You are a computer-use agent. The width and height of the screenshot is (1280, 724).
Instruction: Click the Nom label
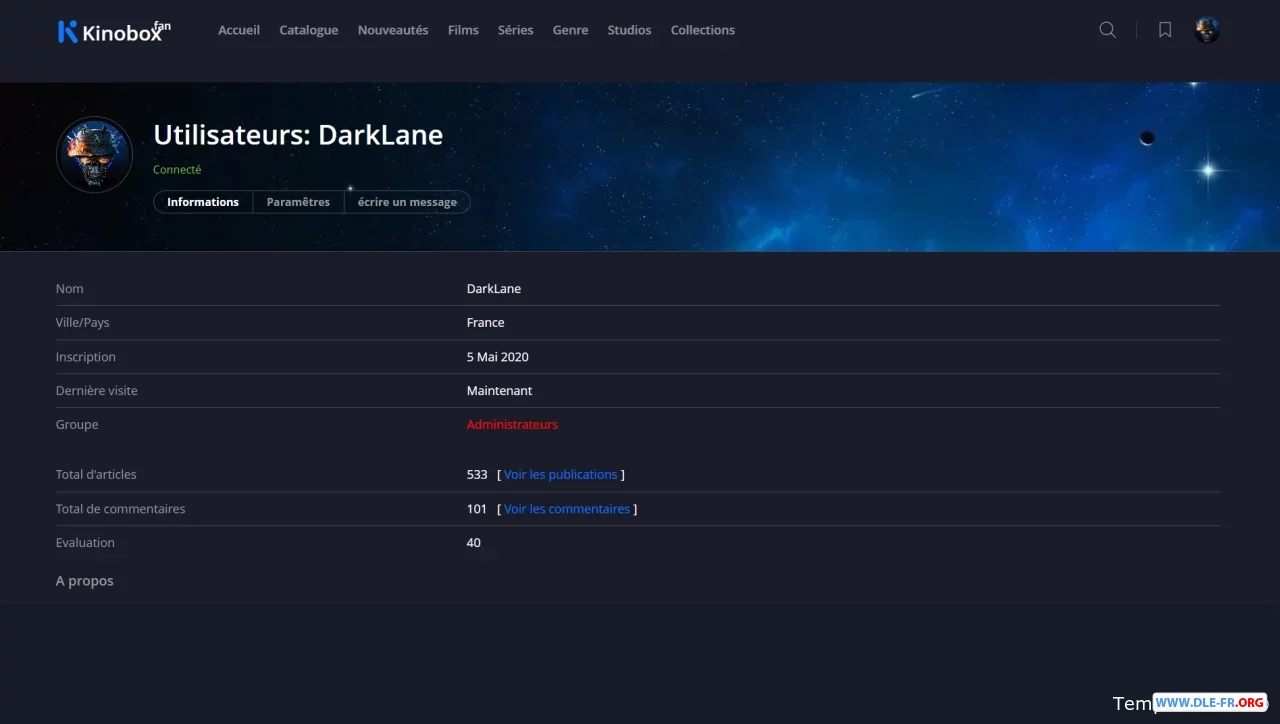tap(70, 289)
